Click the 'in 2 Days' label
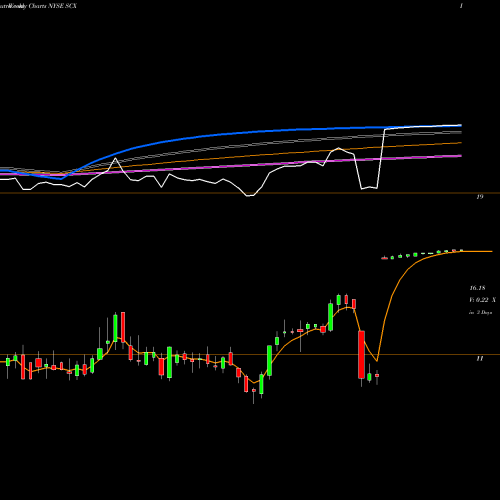This screenshot has height=500, width=500. [480, 312]
